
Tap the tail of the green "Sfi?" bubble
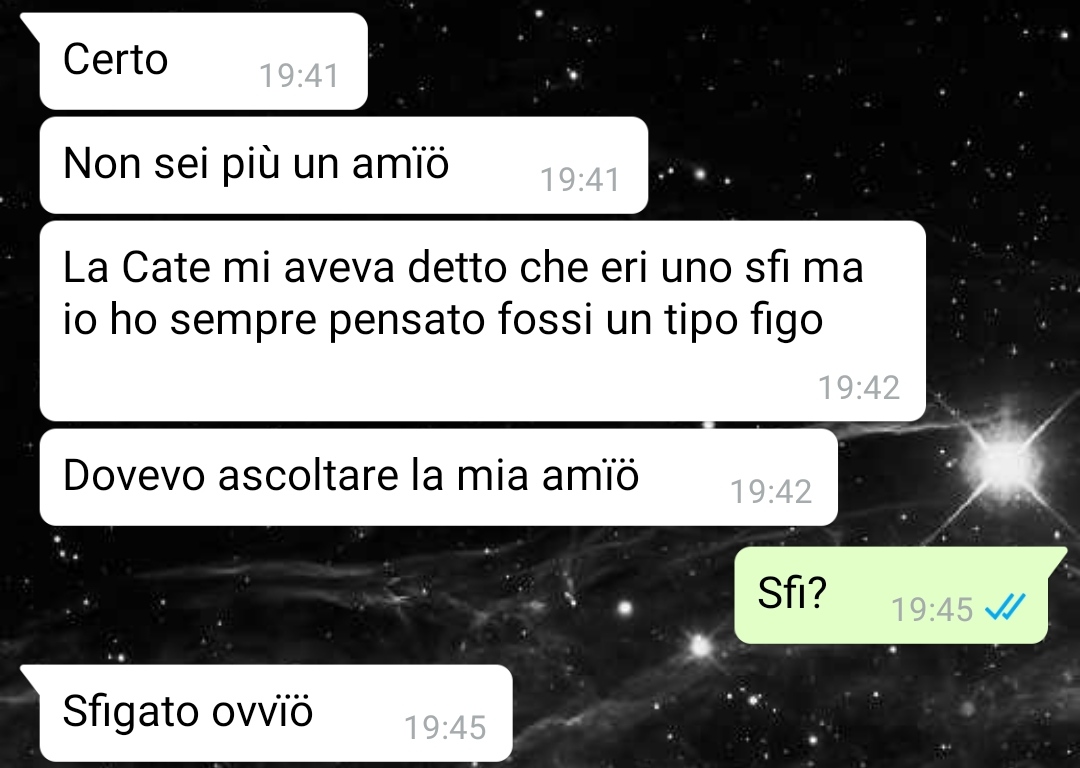(x=1055, y=559)
